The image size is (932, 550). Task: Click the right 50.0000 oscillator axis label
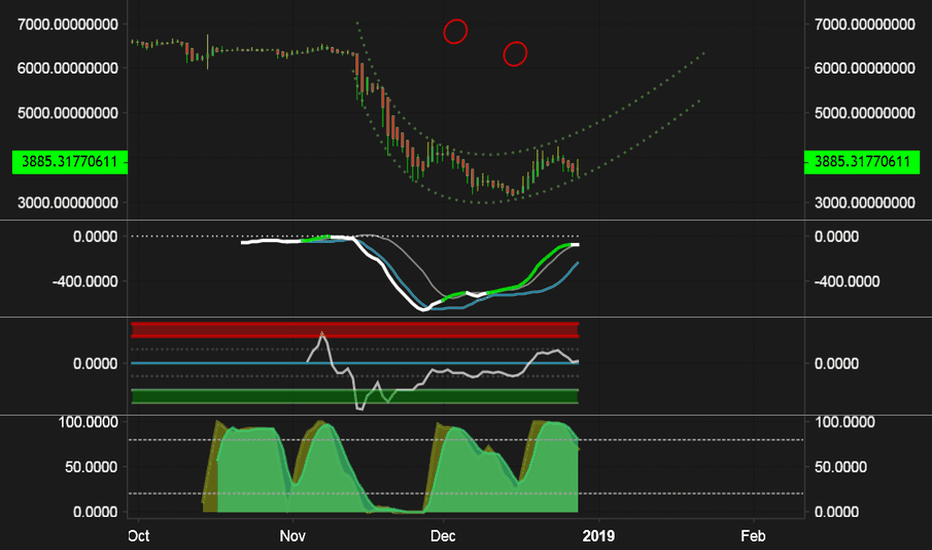[x=840, y=467]
